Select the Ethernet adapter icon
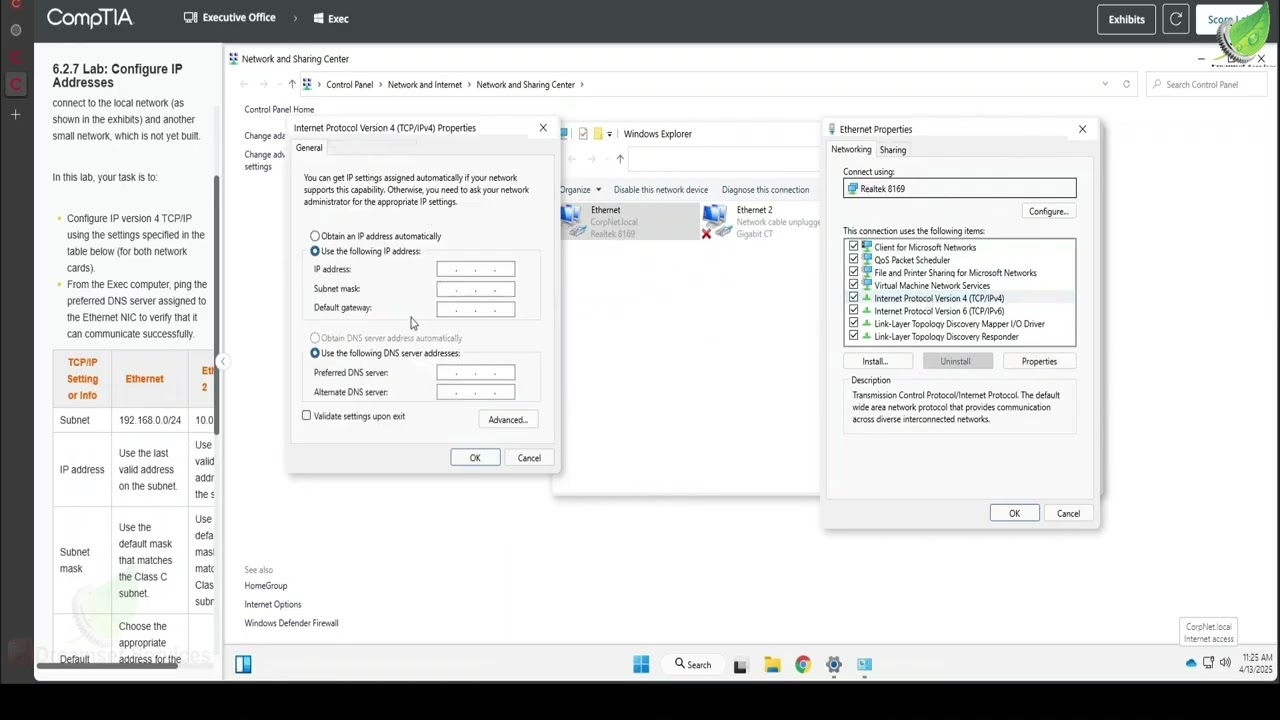This screenshot has height=720, width=1280. pyautogui.click(x=572, y=221)
